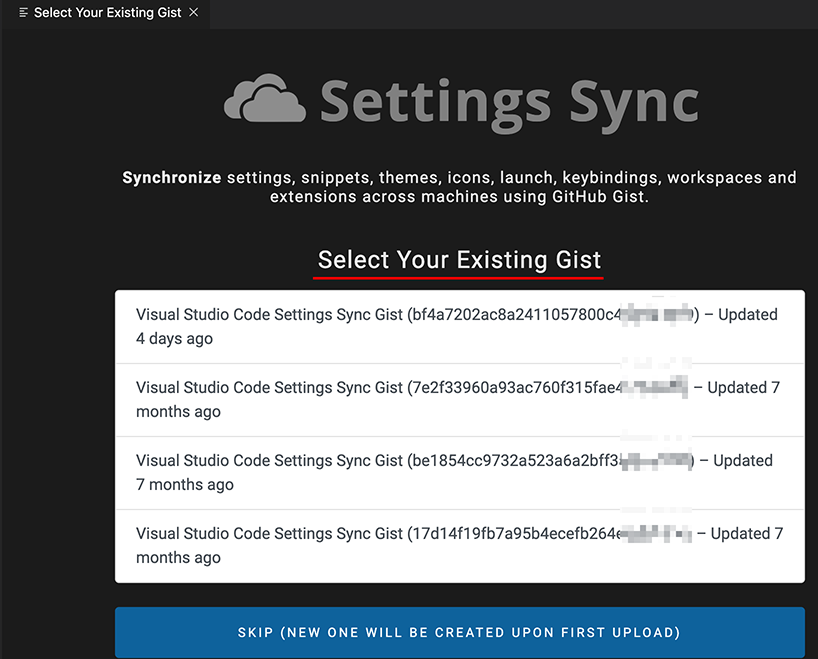Click Skip to create new gist on upload

pos(460,632)
